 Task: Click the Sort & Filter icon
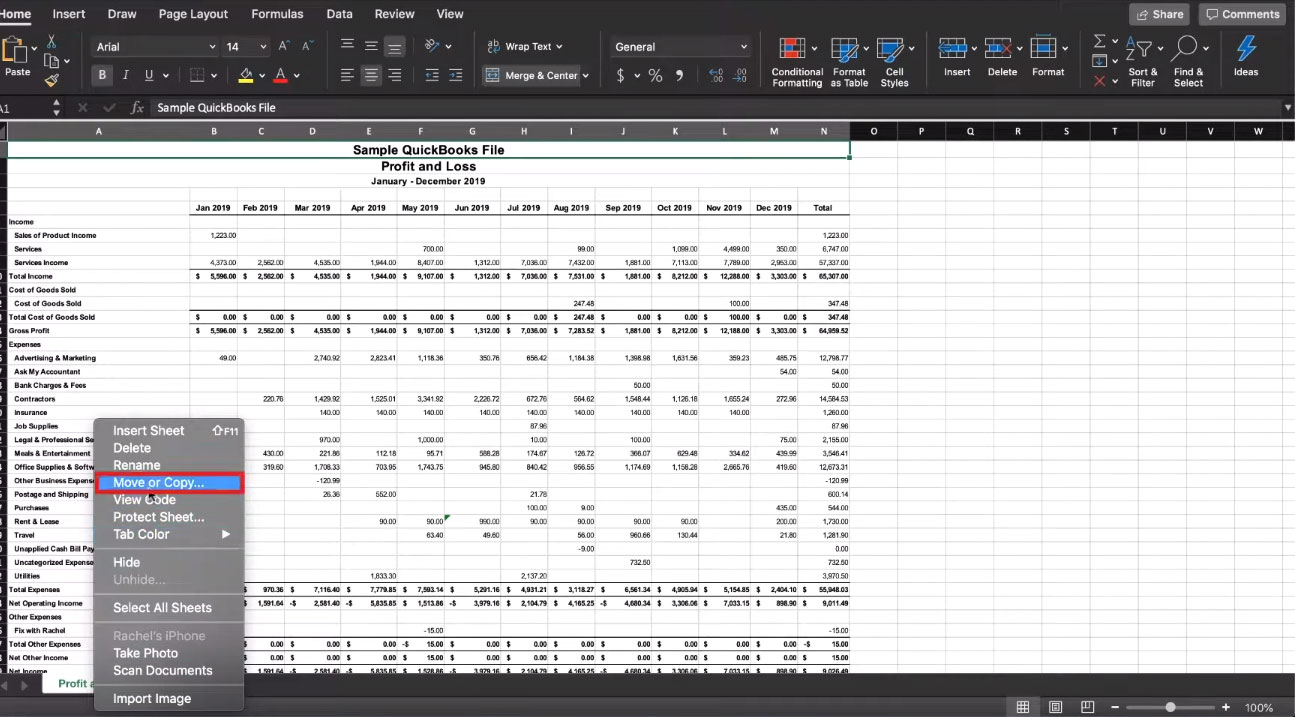click(x=1142, y=62)
